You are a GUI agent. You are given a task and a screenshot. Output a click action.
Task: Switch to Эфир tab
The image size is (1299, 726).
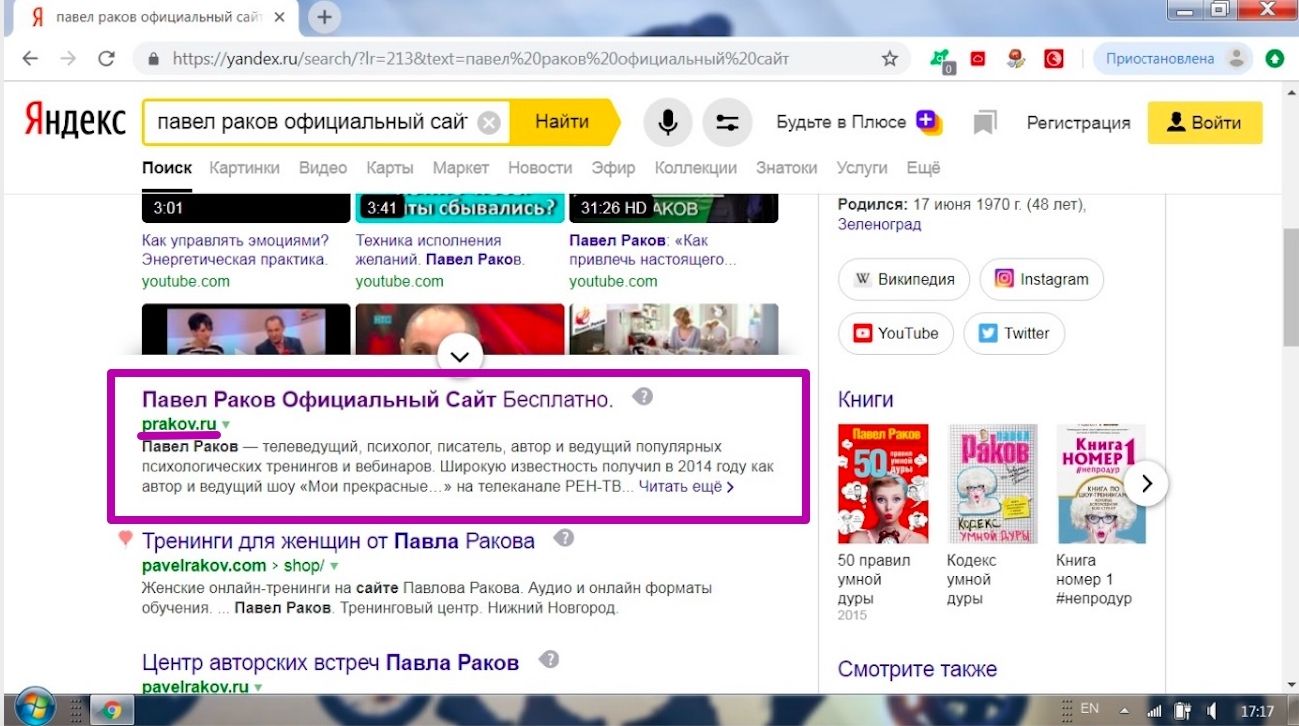pyautogui.click(x=614, y=168)
